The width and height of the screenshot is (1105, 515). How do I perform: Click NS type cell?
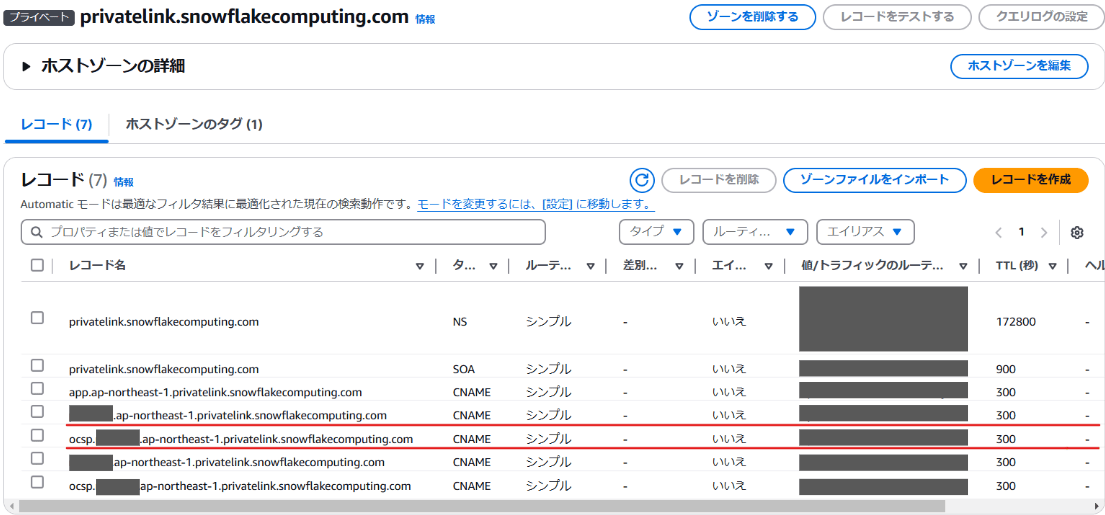(459, 322)
